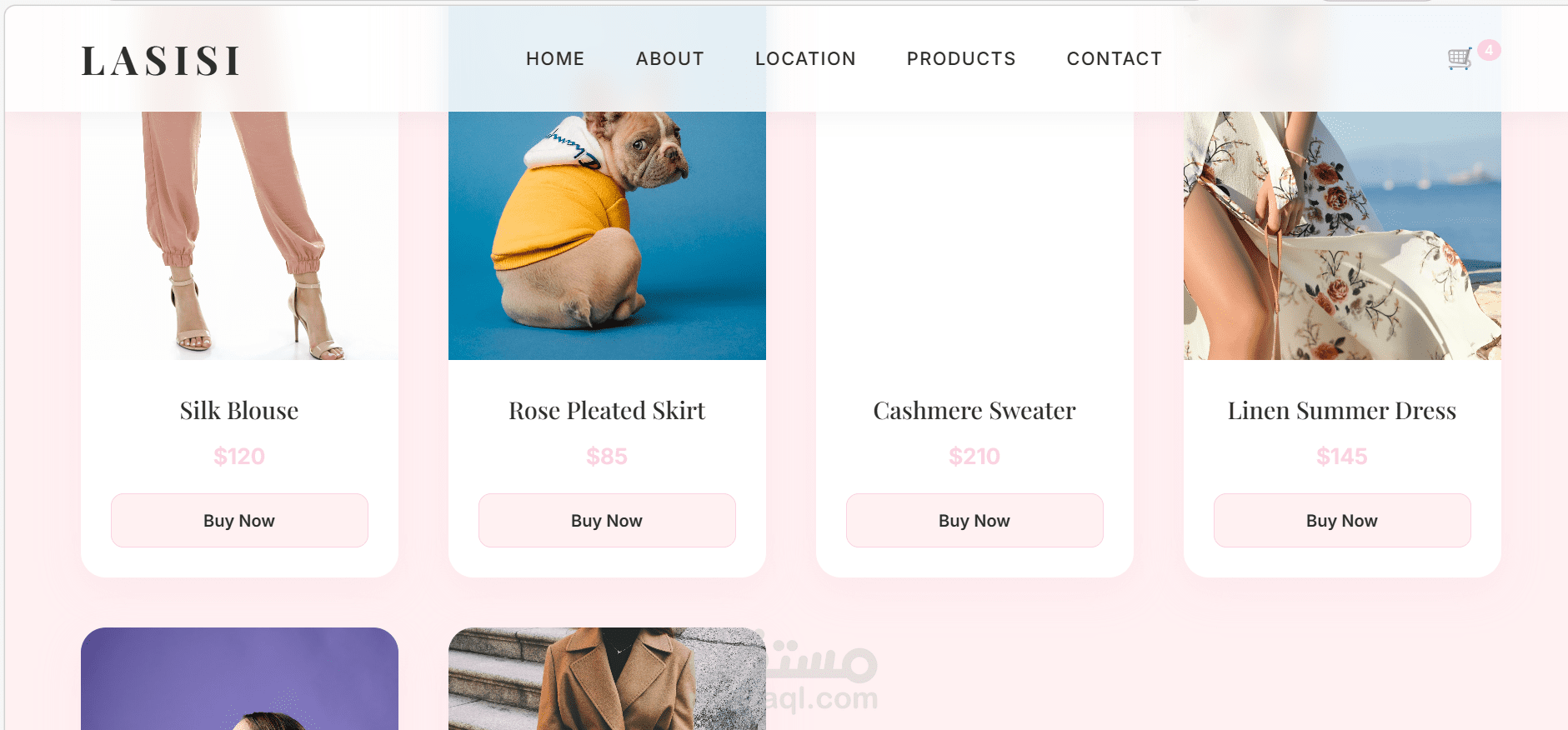Buy the Cashmere Sweater now
Viewport: 1568px width, 730px height.
[x=974, y=520]
